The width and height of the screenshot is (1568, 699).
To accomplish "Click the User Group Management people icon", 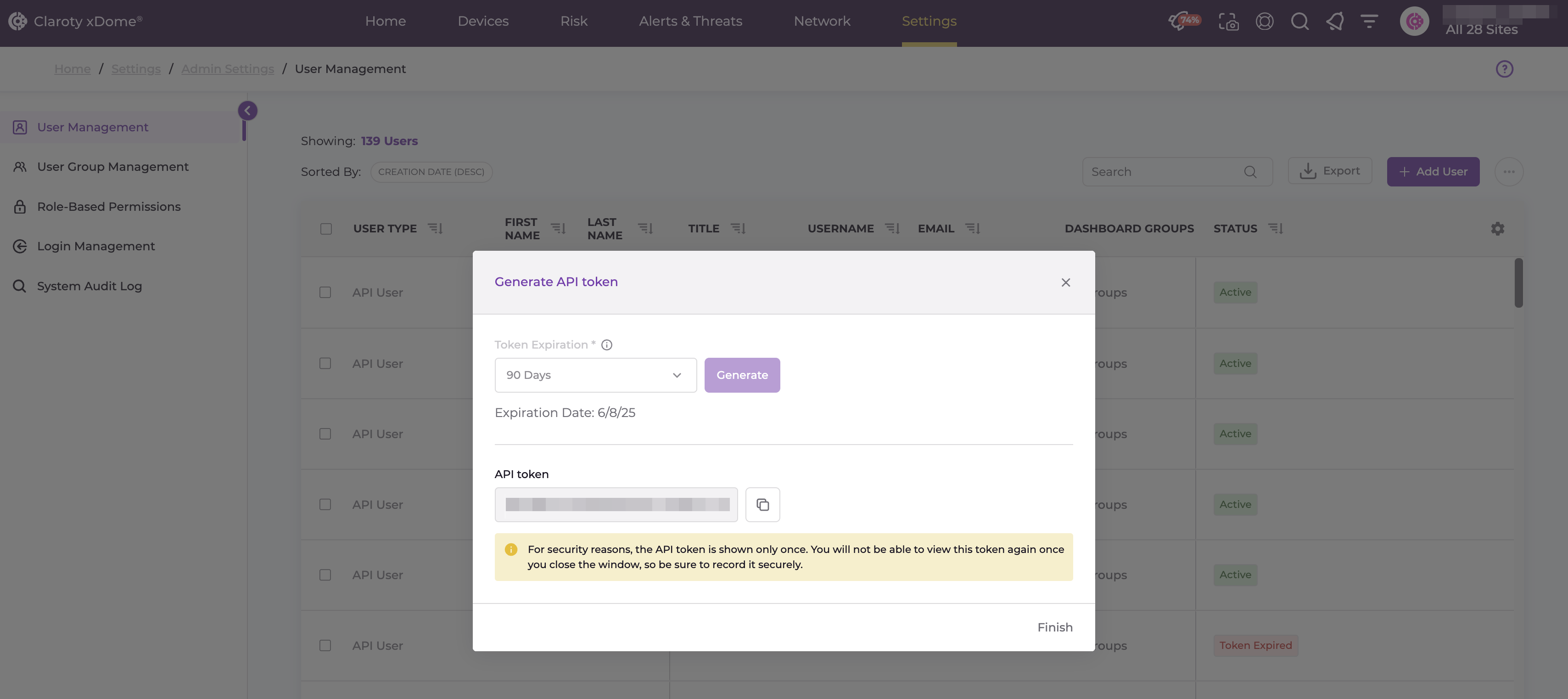I will click(20, 167).
